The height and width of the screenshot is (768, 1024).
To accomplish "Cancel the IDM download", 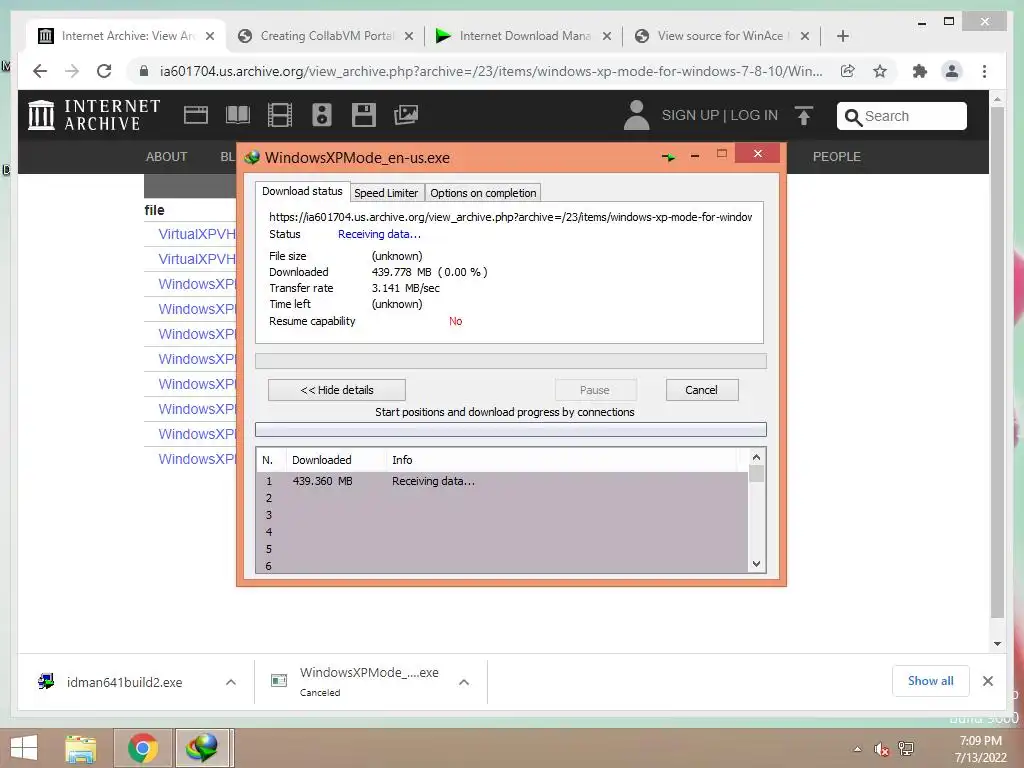I will pyautogui.click(x=702, y=390).
